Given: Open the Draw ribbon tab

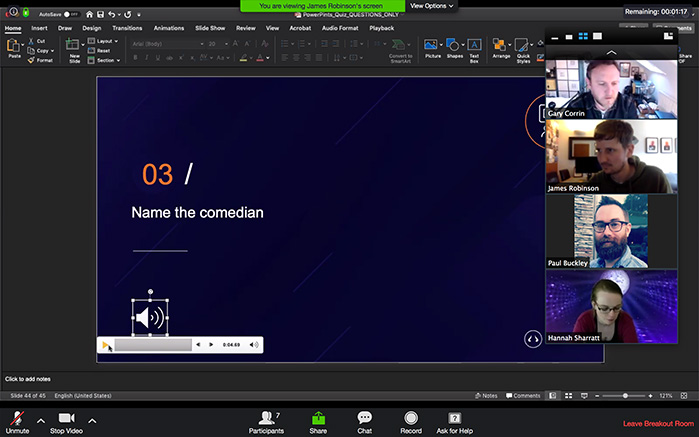Looking at the screenshot, I should [65, 28].
